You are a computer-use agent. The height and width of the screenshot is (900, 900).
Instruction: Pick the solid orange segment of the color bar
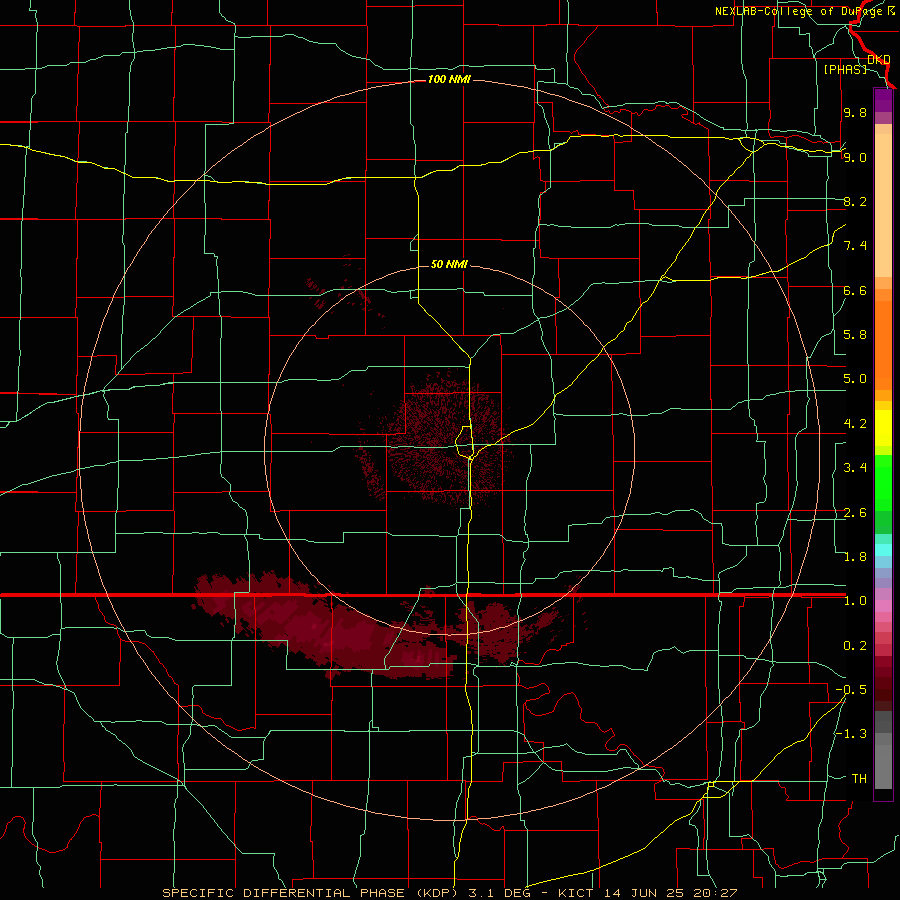click(x=883, y=346)
